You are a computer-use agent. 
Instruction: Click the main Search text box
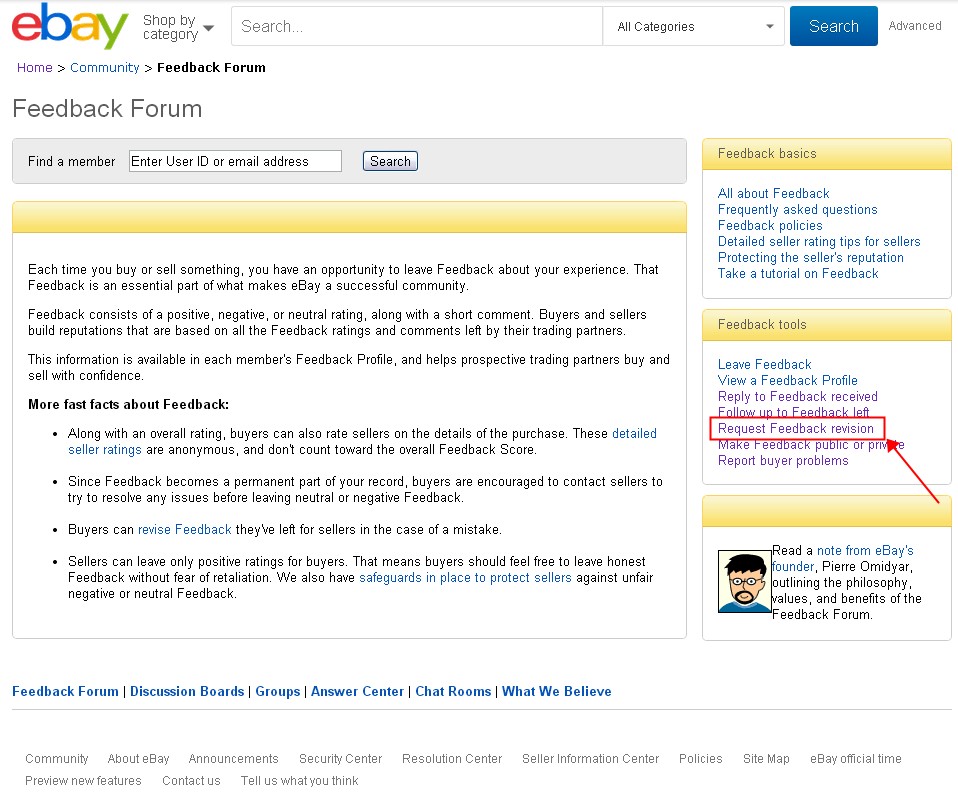(415, 26)
